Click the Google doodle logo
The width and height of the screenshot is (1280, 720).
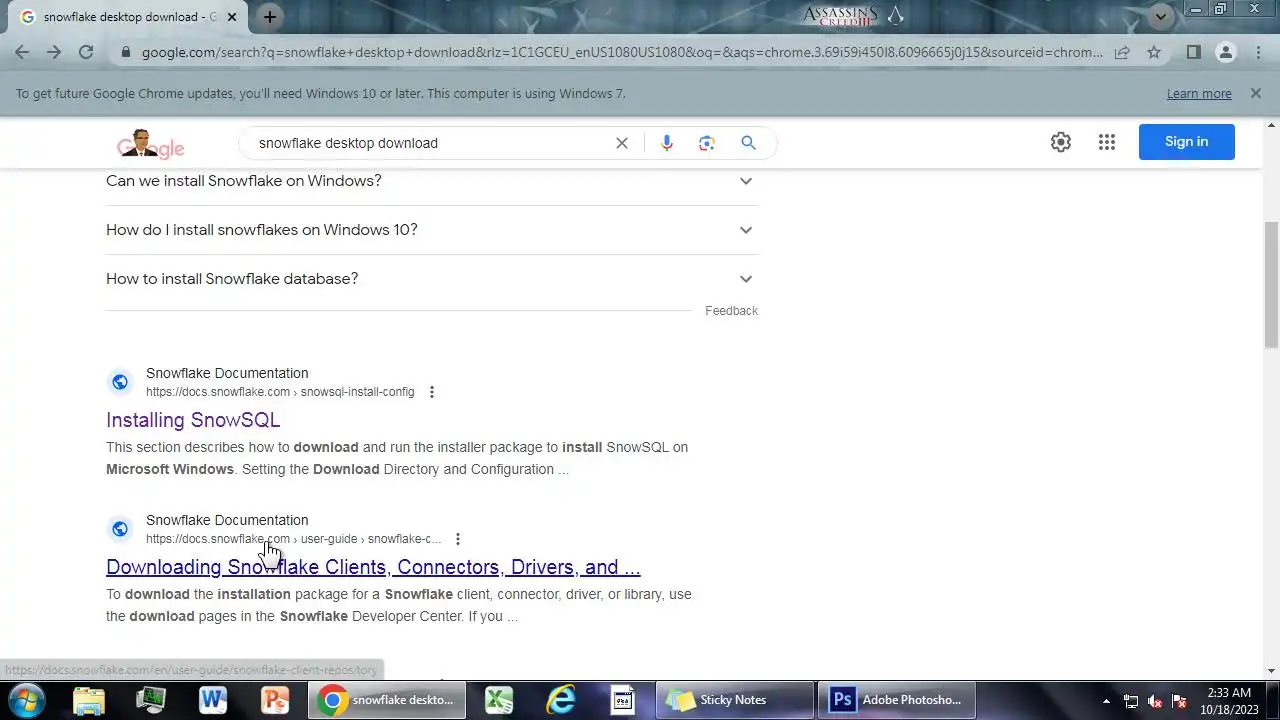(150, 144)
